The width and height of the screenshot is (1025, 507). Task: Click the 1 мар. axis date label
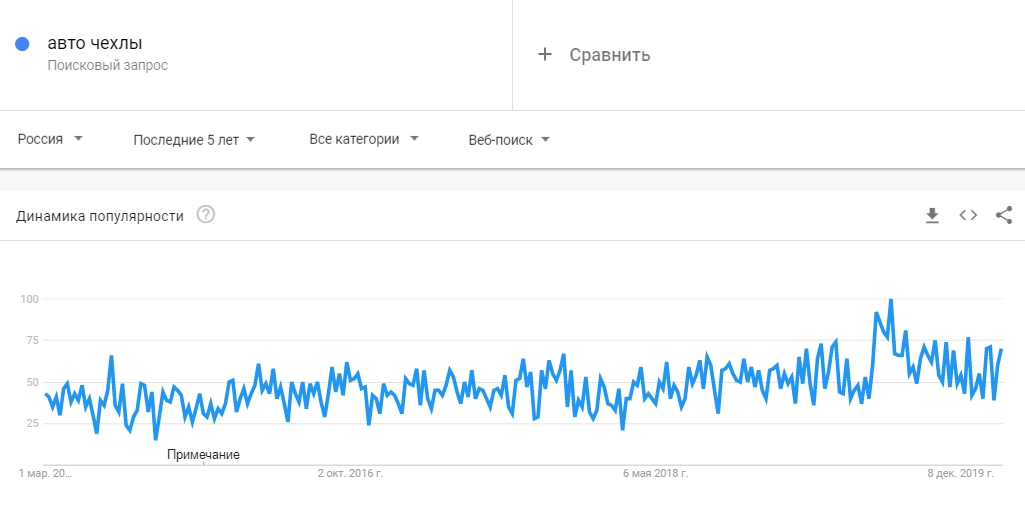[46, 473]
